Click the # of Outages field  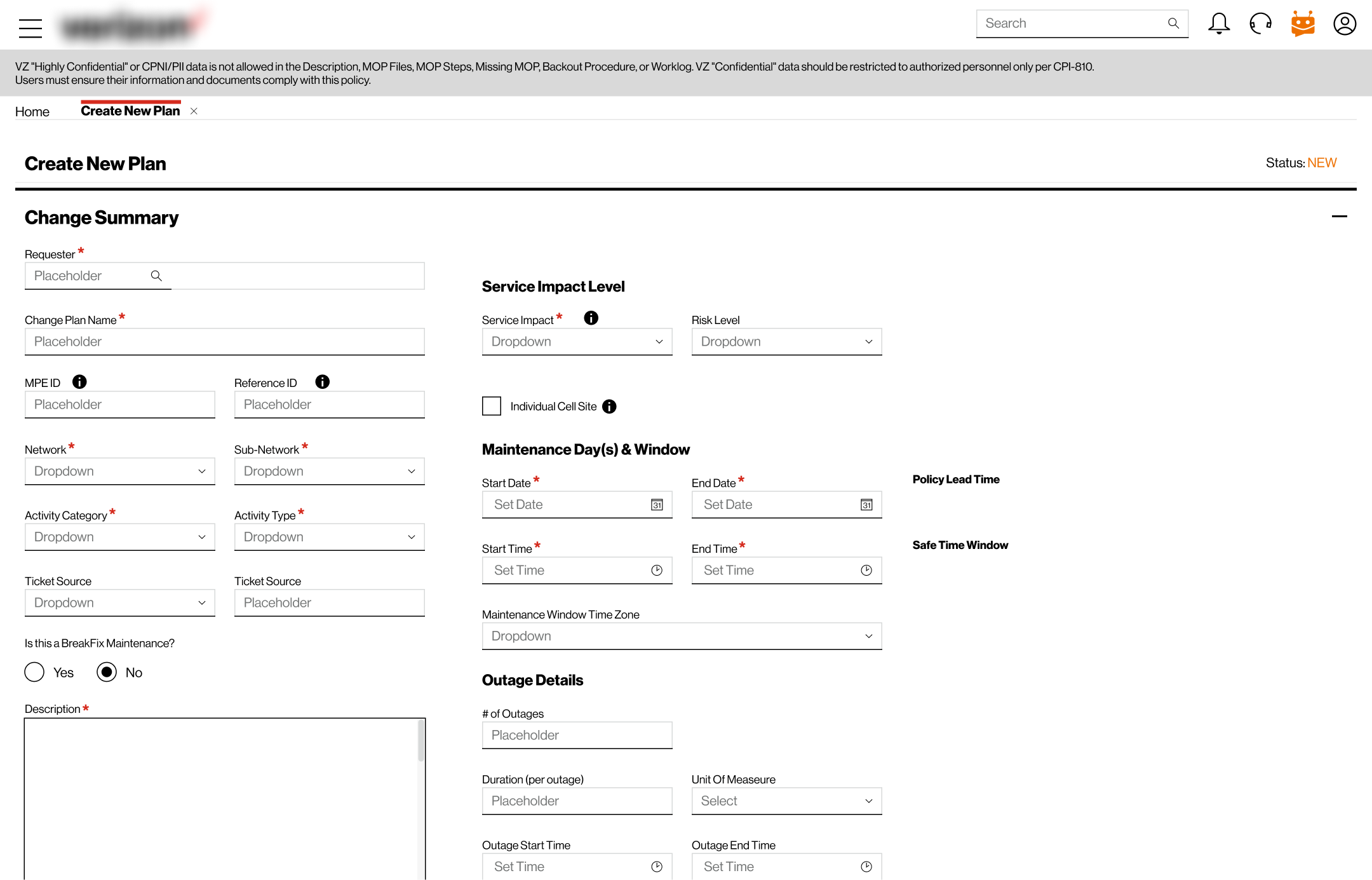[577, 736]
